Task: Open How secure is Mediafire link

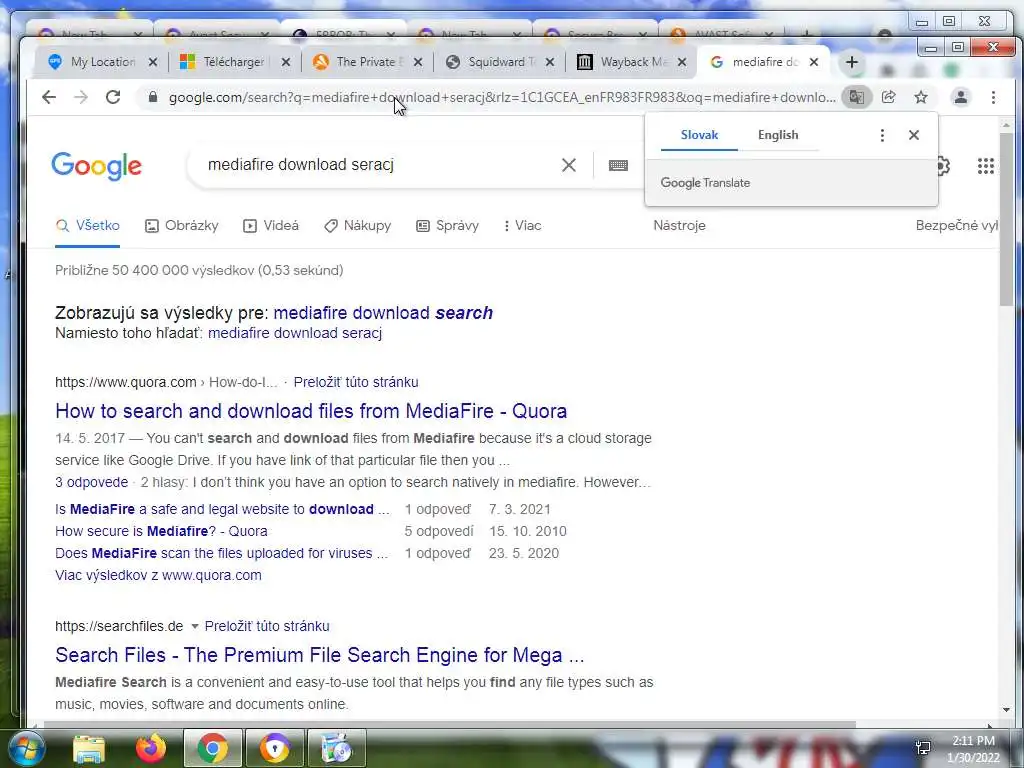Action: 161,532
